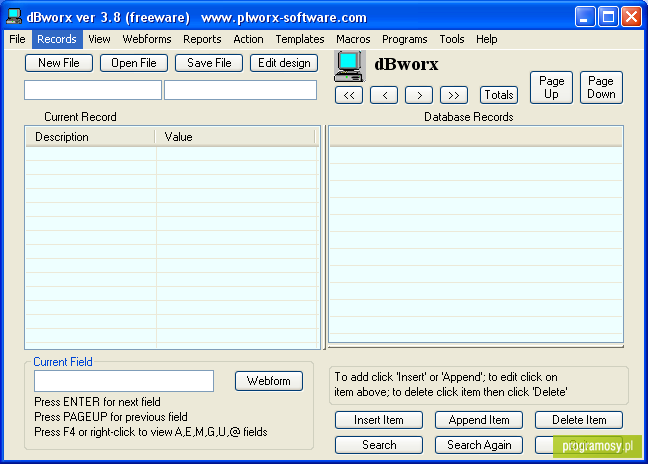Open the Reports menu
Screen dimensions: 648x464
click(x=202, y=39)
